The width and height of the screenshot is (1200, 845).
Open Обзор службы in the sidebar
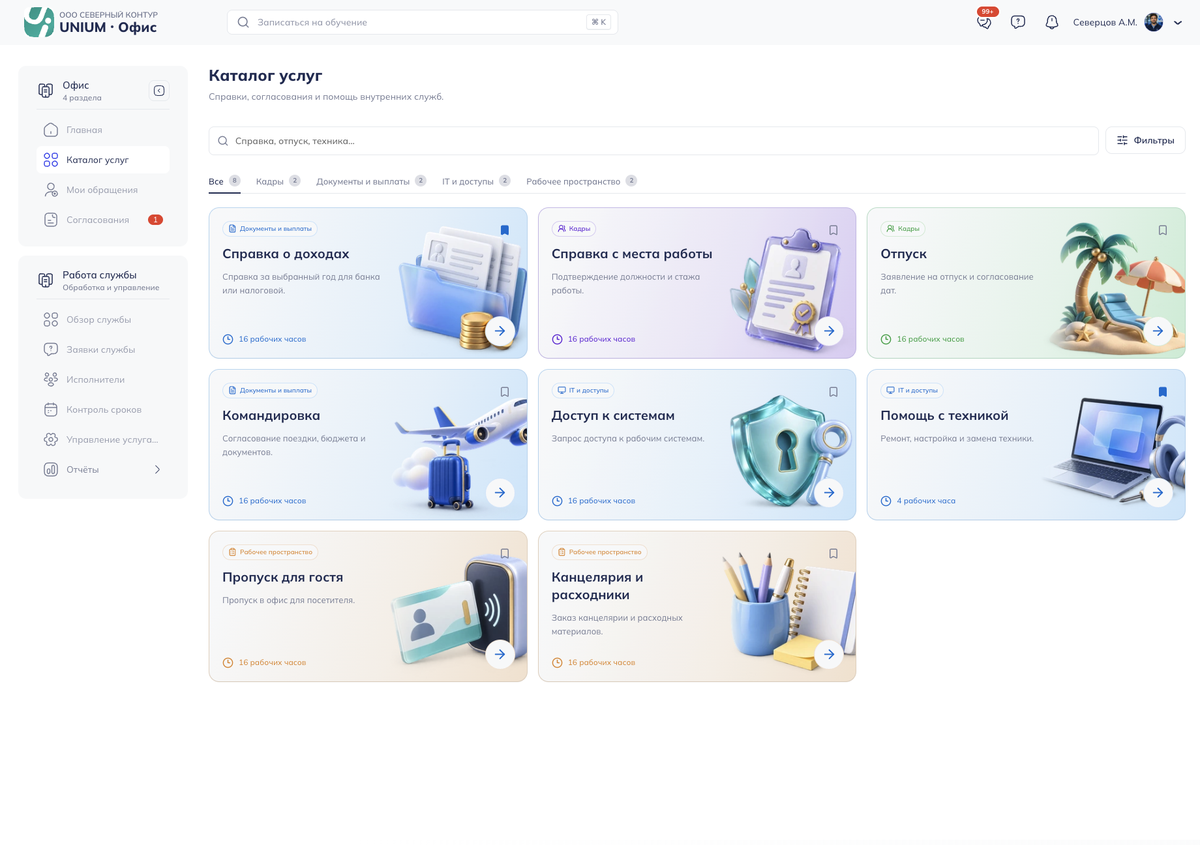coord(103,320)
